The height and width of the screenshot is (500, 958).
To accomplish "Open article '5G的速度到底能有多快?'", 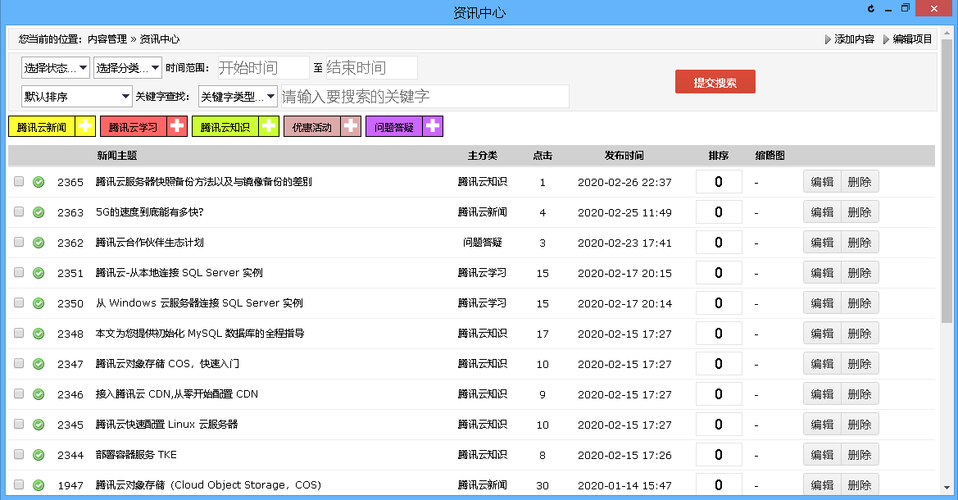I will coord(150,212).
